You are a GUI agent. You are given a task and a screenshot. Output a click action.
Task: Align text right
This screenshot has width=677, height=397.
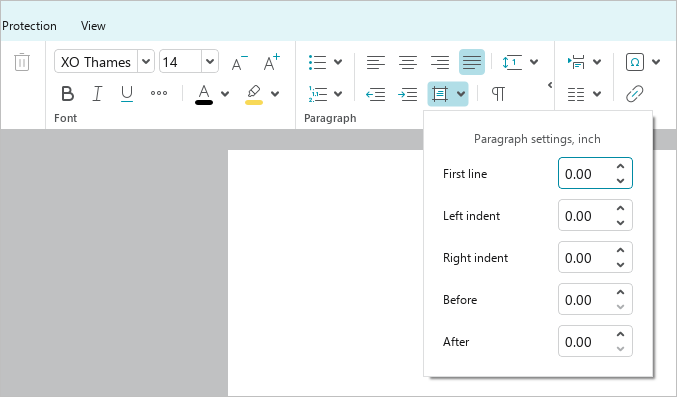point(440,62)
